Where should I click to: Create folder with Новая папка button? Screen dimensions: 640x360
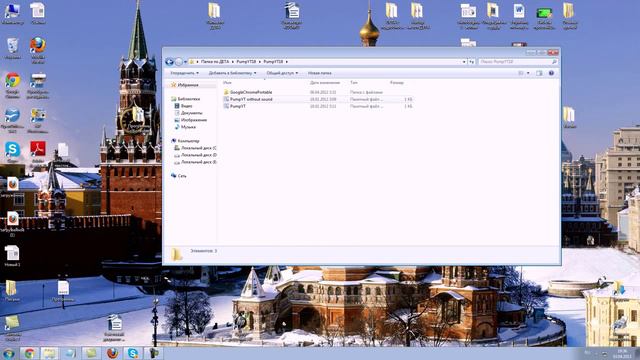[320, 73]
